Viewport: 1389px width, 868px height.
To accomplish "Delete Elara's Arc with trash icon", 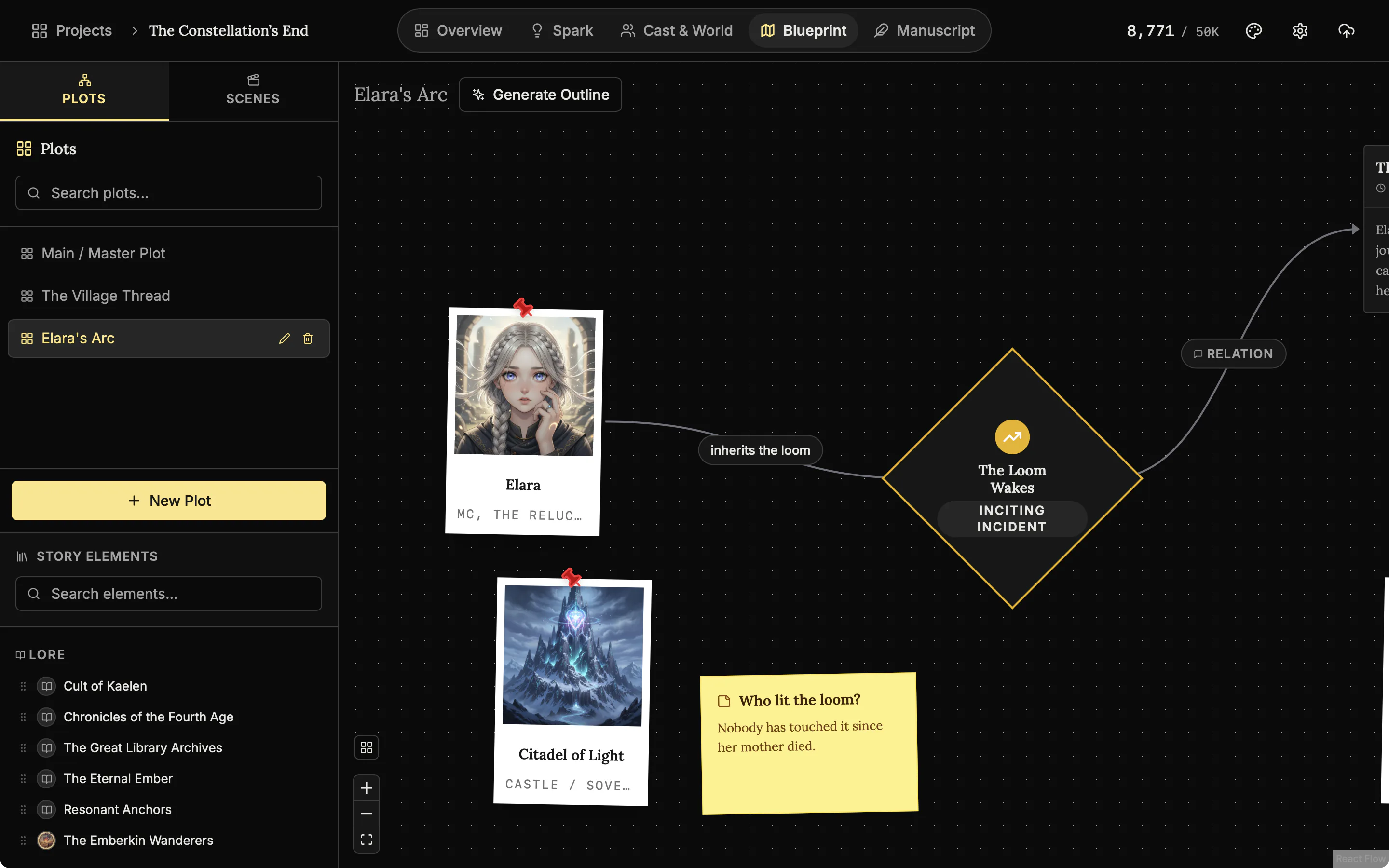I will tap(308, 338).
